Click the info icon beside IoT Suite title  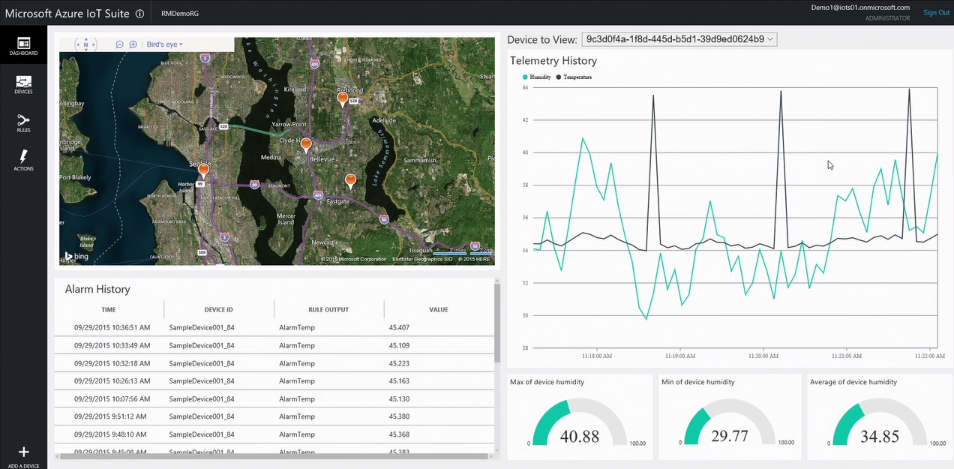[139, 14]
